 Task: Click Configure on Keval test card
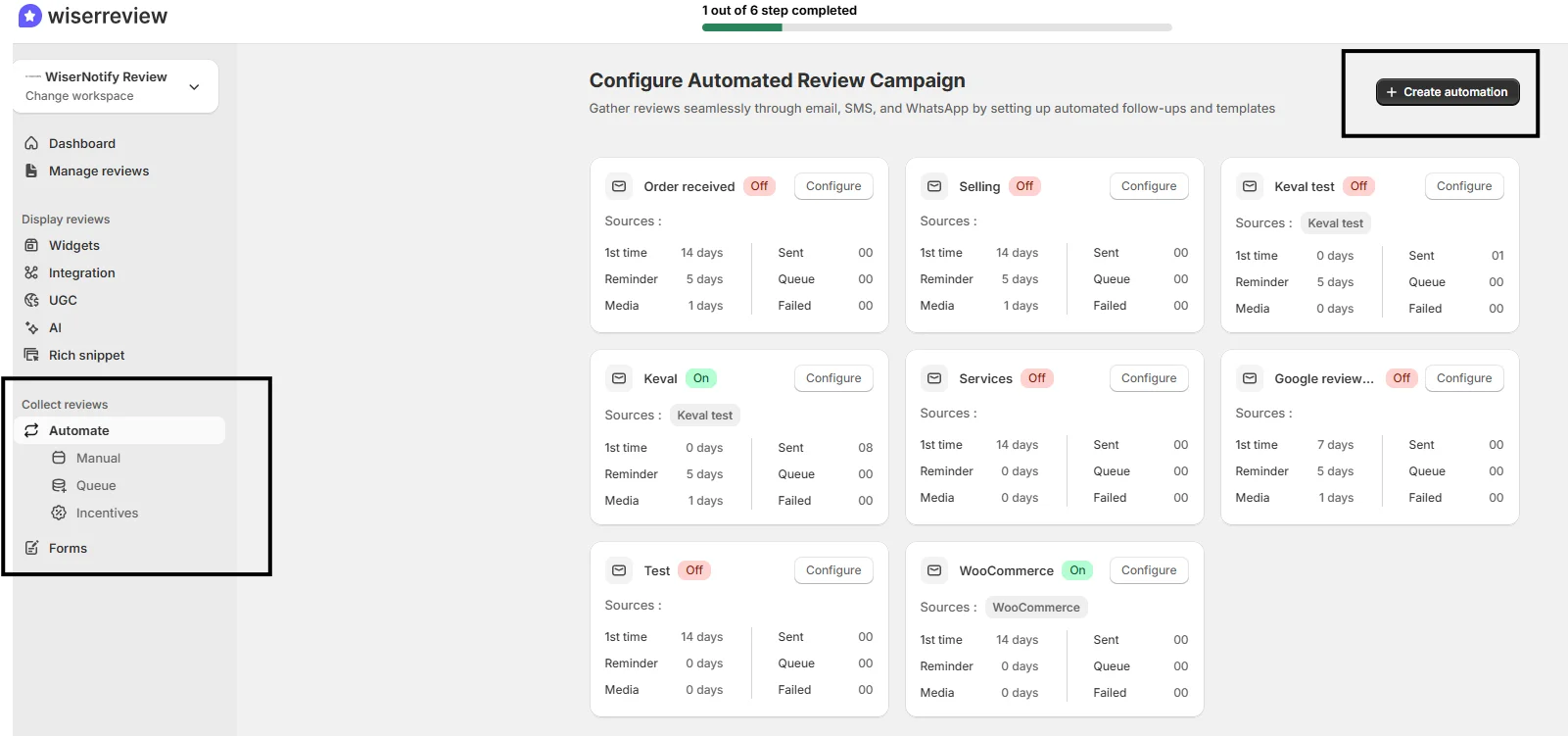click(x=1464, y=186)
